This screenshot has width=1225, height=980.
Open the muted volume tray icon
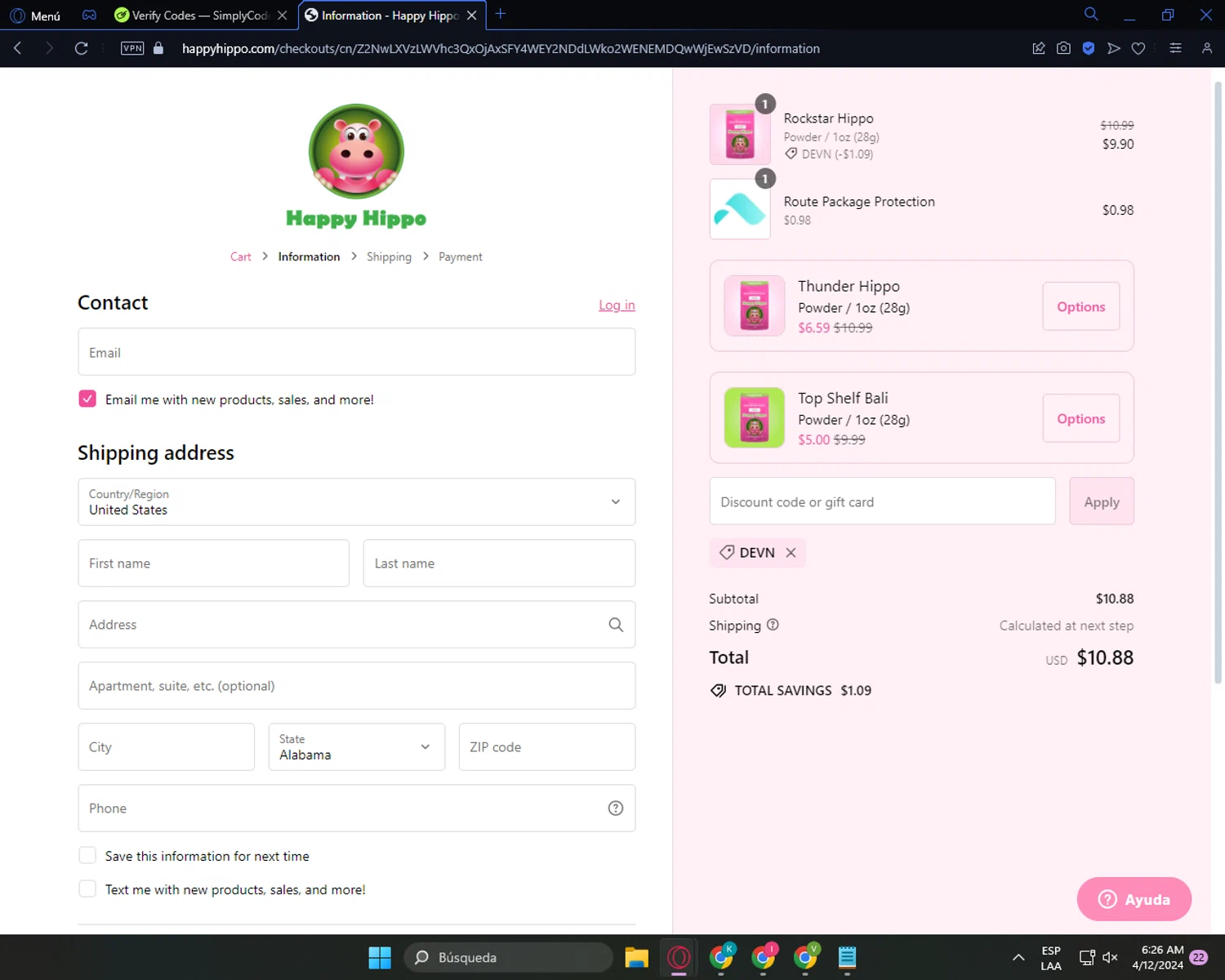1110,957
